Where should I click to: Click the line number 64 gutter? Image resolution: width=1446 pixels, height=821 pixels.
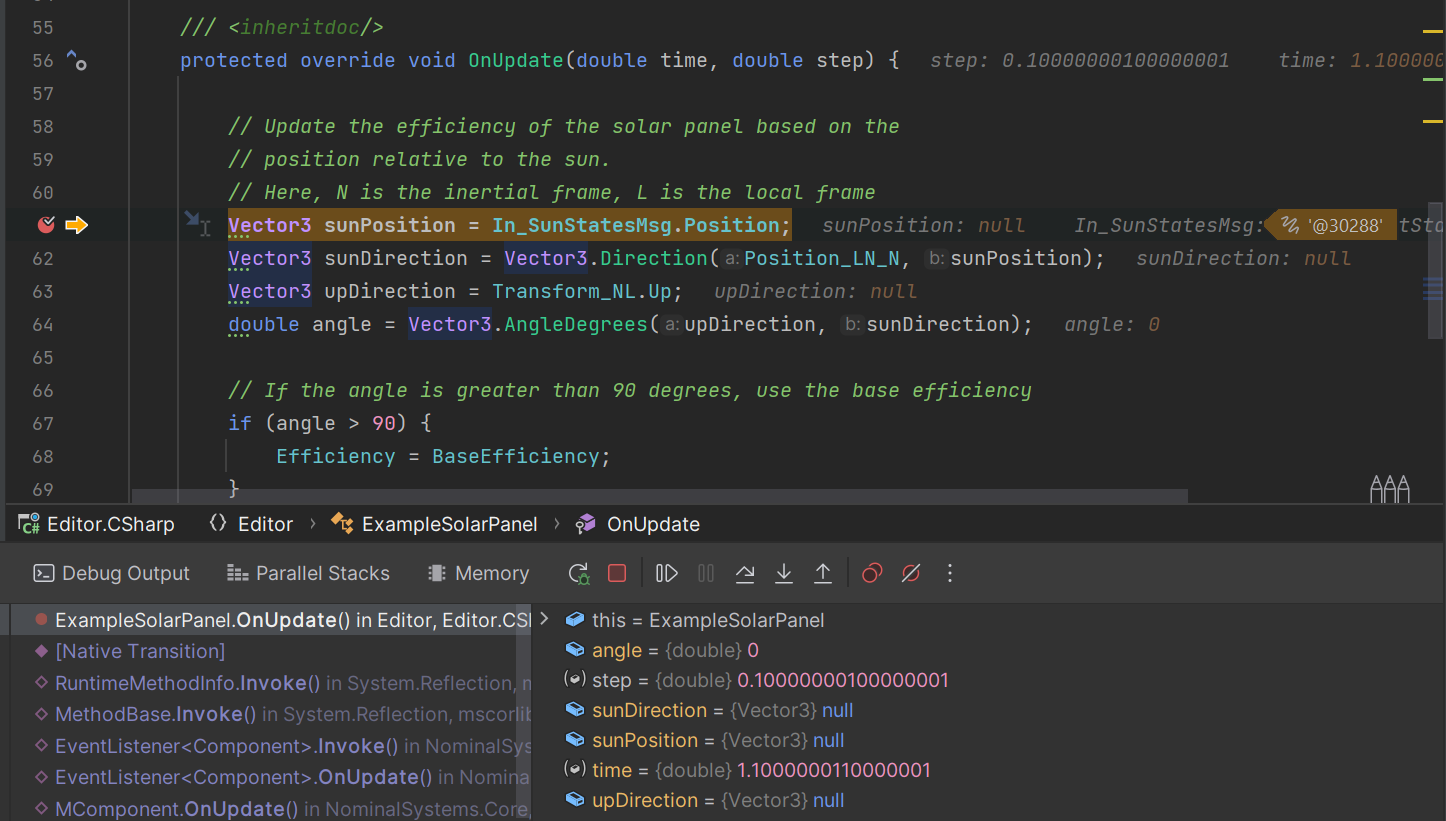click(x=43, y=324)
